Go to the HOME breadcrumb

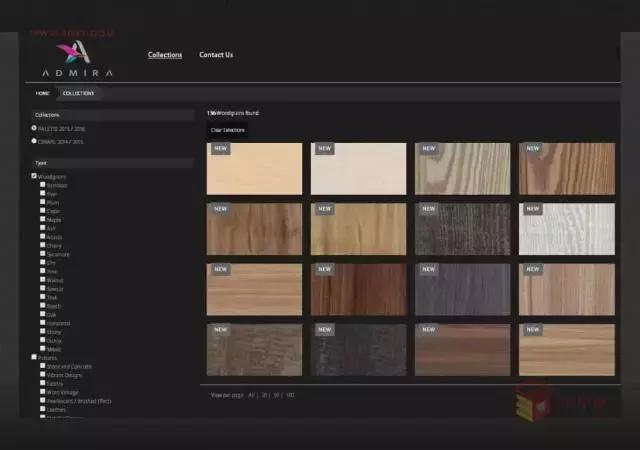coord(43,93)
